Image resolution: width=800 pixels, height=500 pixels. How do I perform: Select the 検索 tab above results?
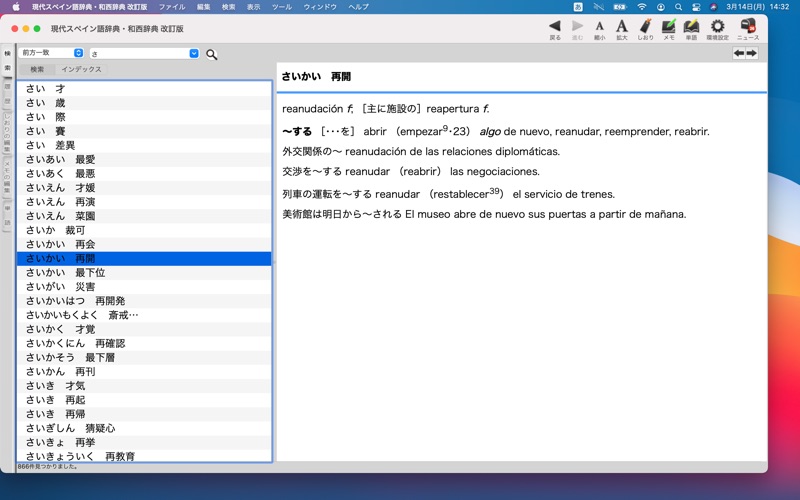(x=37, y=70)
